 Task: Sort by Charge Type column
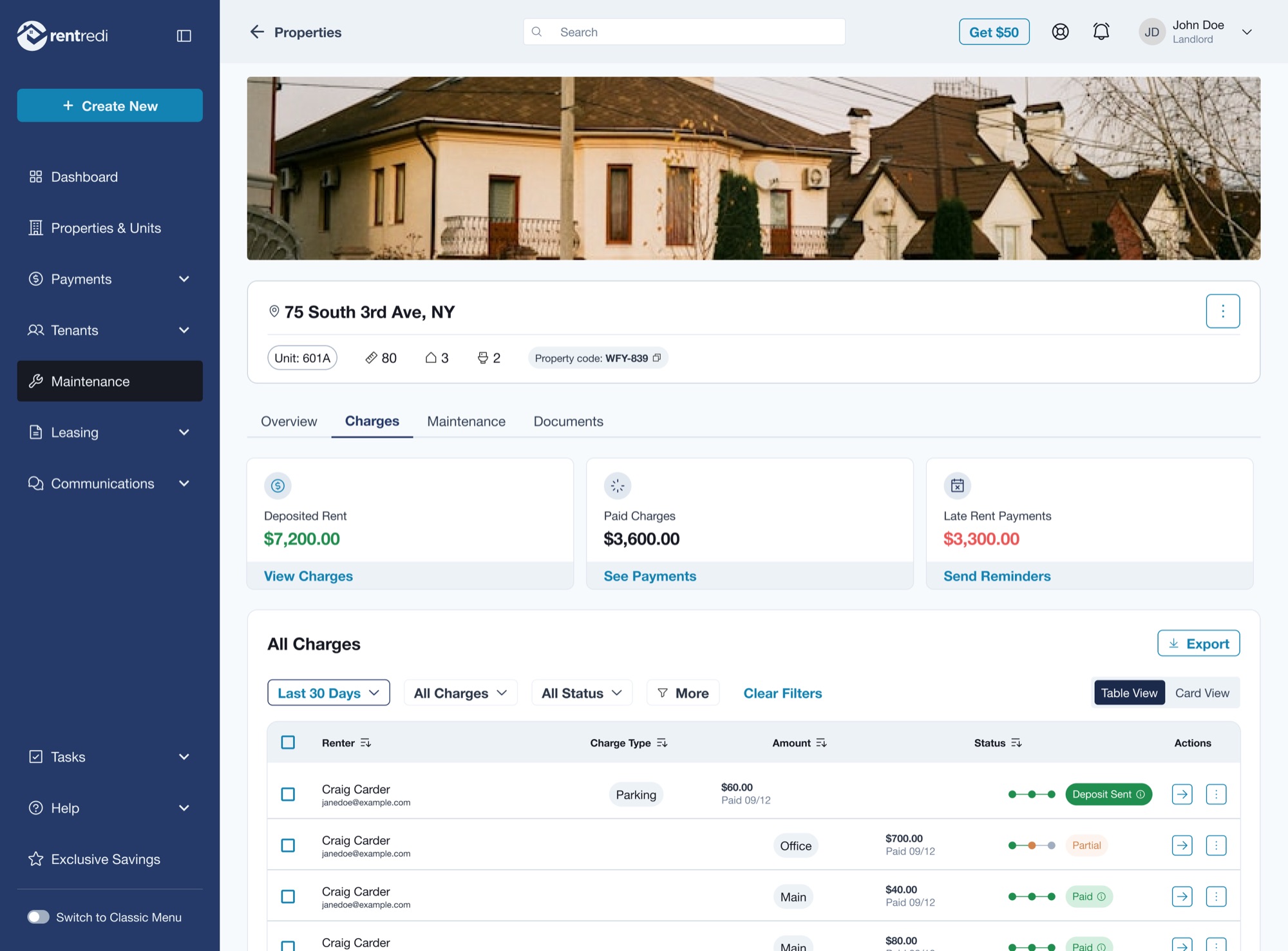[662, 743]
